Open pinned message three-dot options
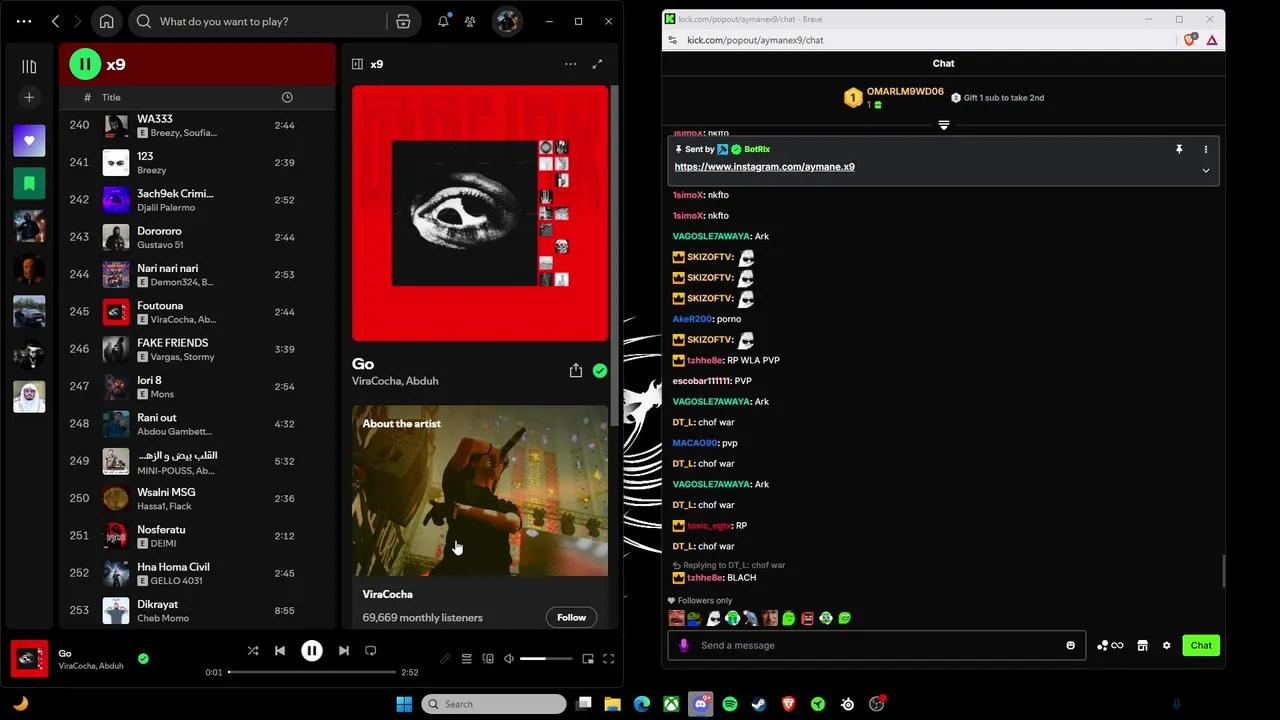Viewport: 1280px width, 720px height. pyautogui.click(x=1205, y=149)
